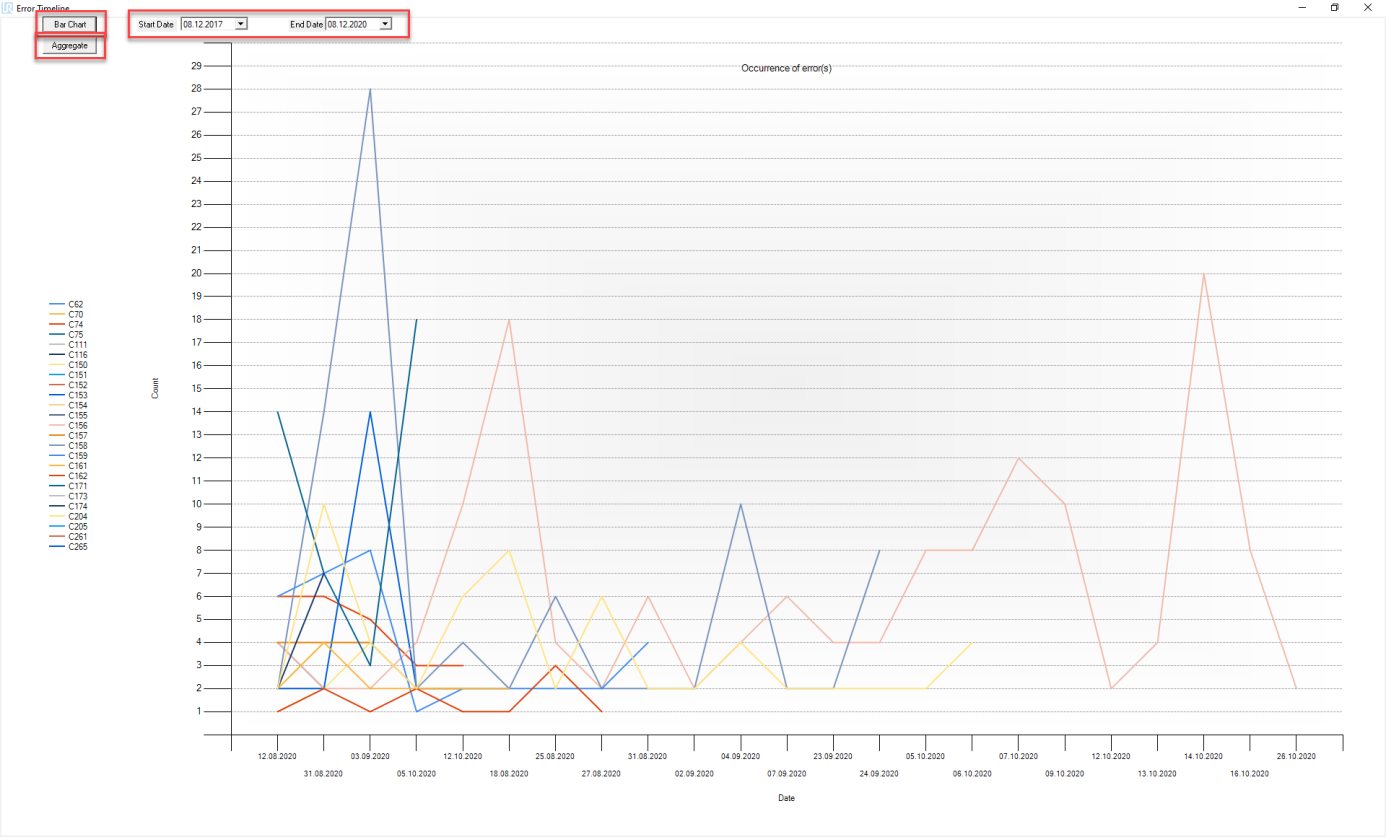
Task: Select the C62 legend entry
Action: (75, 304)
